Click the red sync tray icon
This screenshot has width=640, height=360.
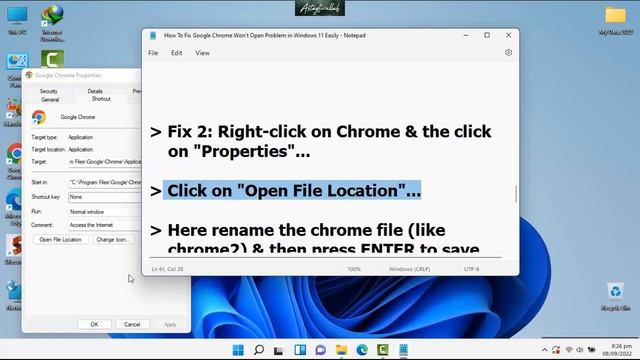coord(556,350)
